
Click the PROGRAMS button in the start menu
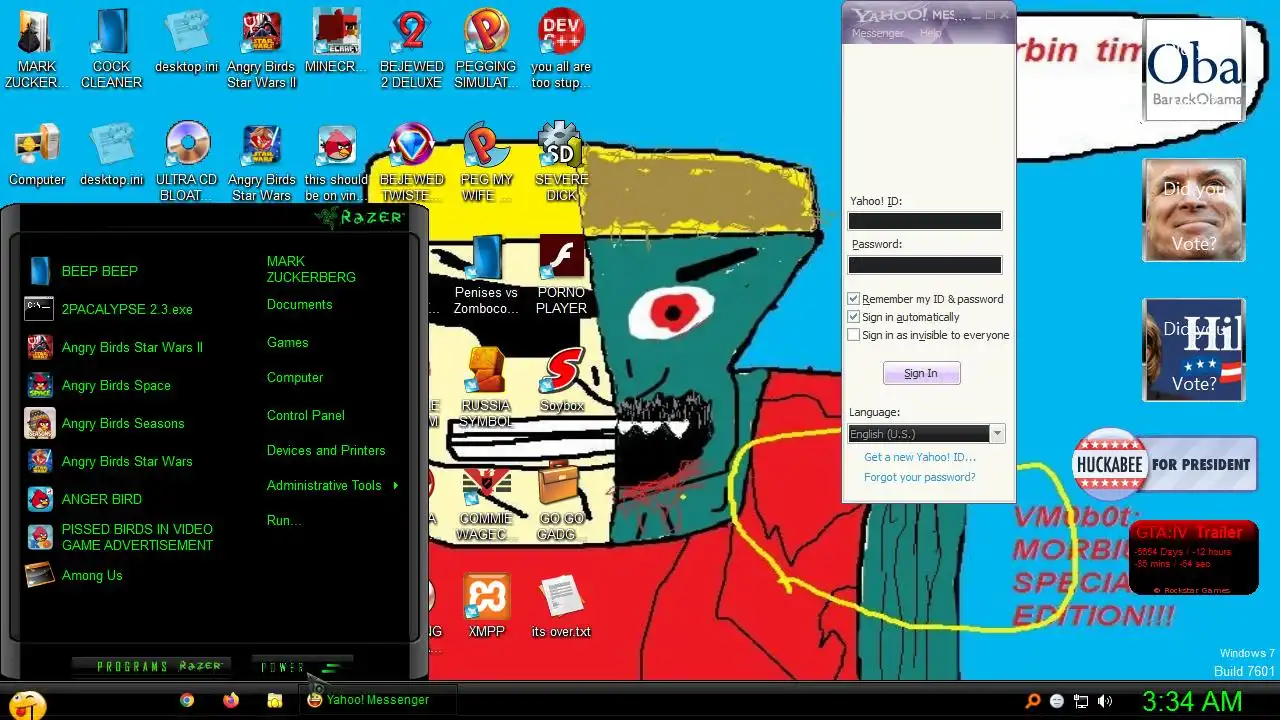click(x=151, y=666)
